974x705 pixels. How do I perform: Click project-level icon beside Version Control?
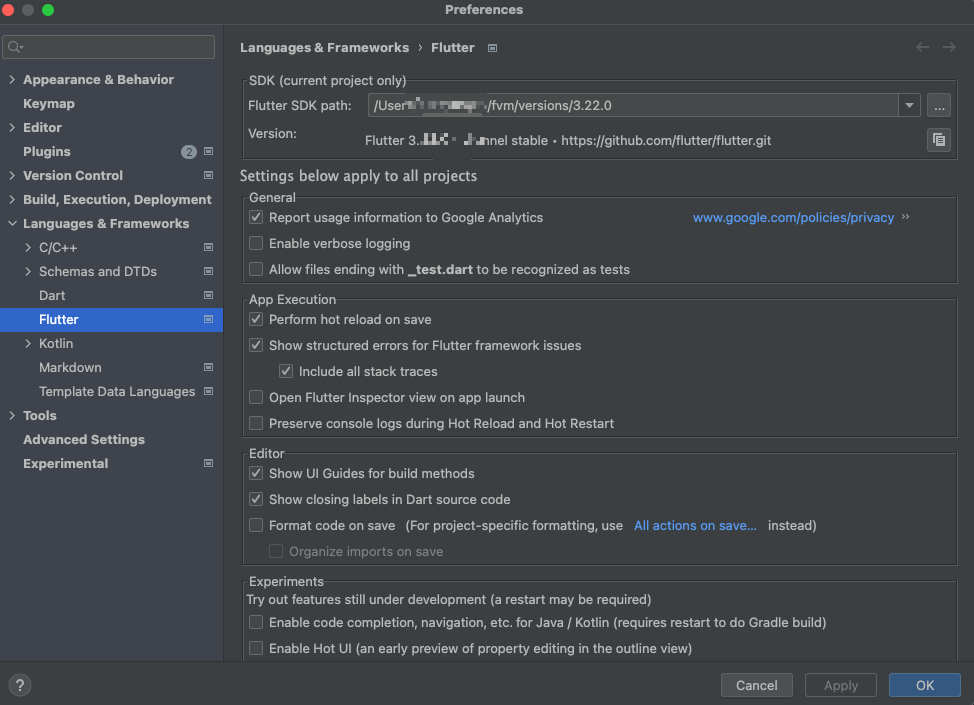[x=209, y=176]
